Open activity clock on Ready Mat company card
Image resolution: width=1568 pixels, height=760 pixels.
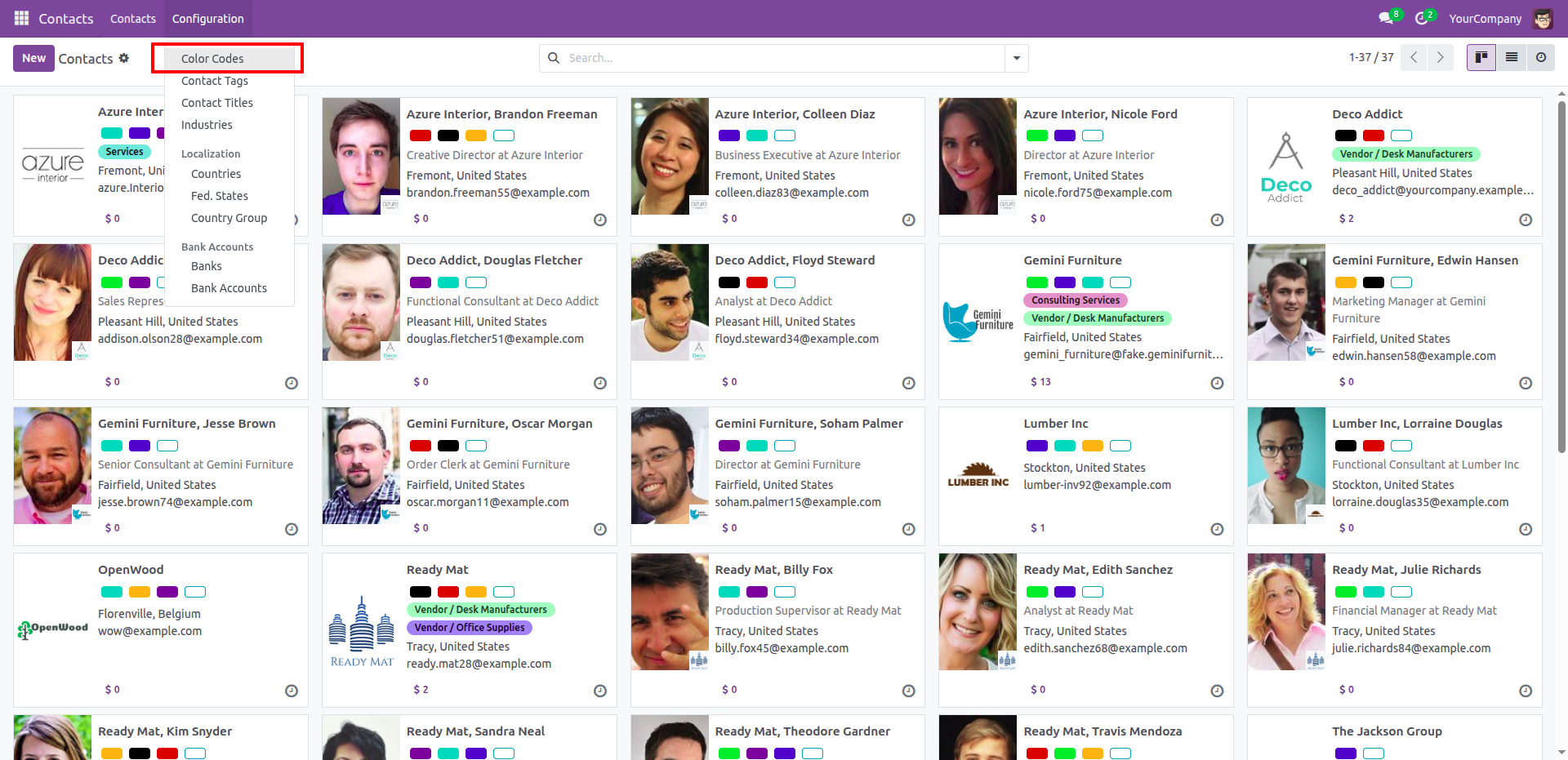click(600, 691)
